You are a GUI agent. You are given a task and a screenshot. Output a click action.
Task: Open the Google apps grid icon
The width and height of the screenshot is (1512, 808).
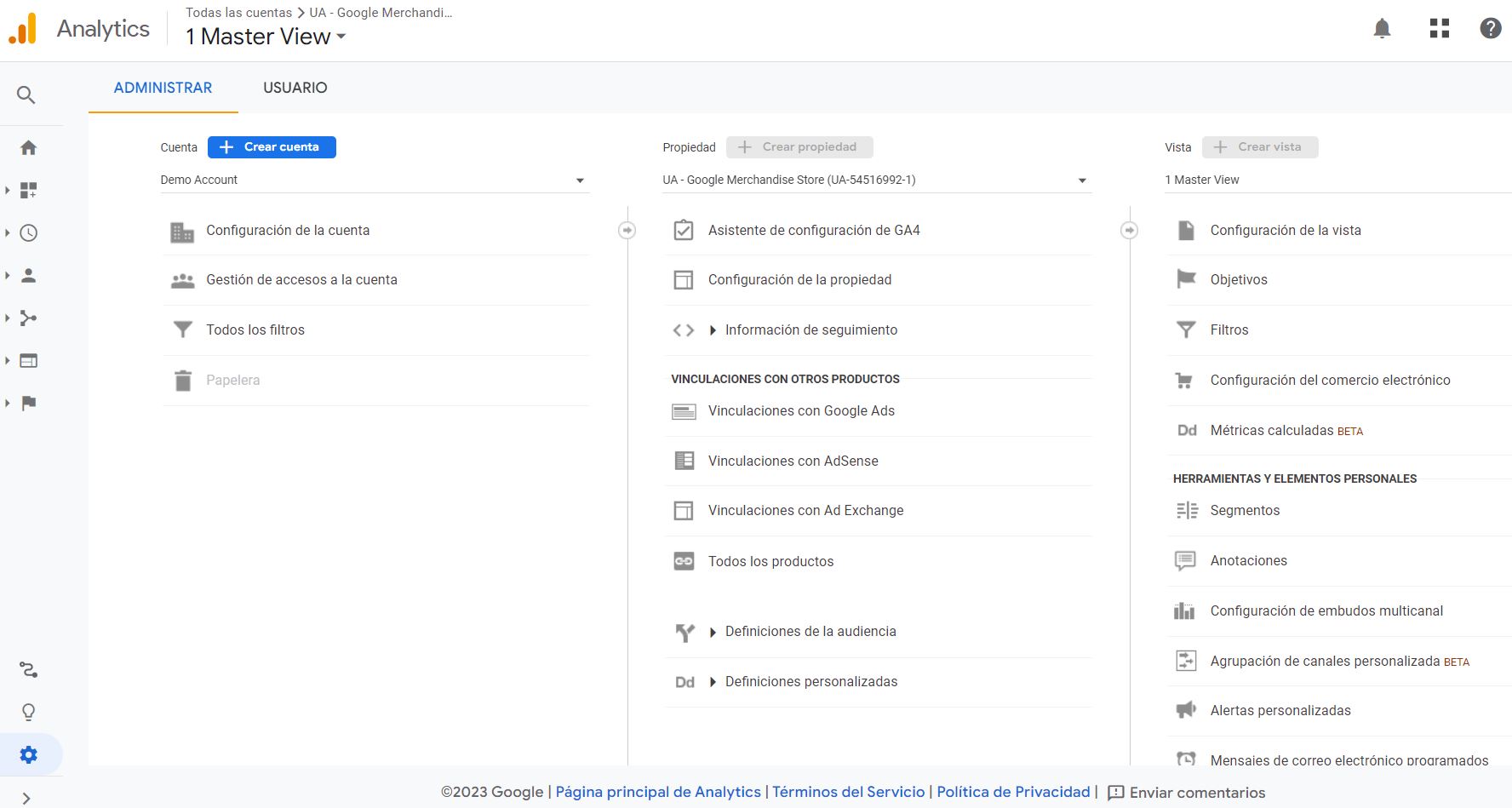pyautogui.click(x=1439, y=29)
